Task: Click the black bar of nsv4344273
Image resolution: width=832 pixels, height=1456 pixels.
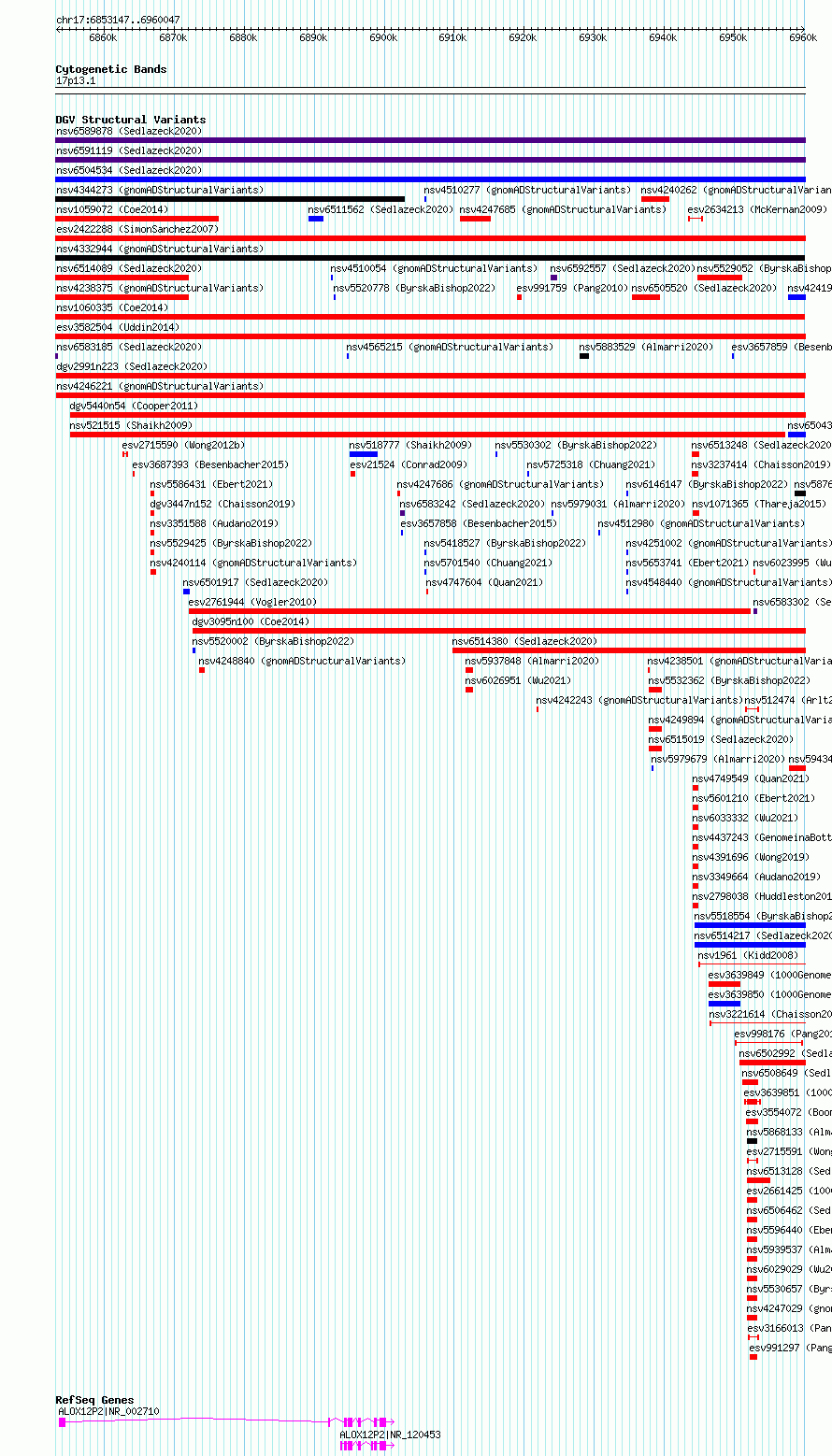Action: click(230, 199)
